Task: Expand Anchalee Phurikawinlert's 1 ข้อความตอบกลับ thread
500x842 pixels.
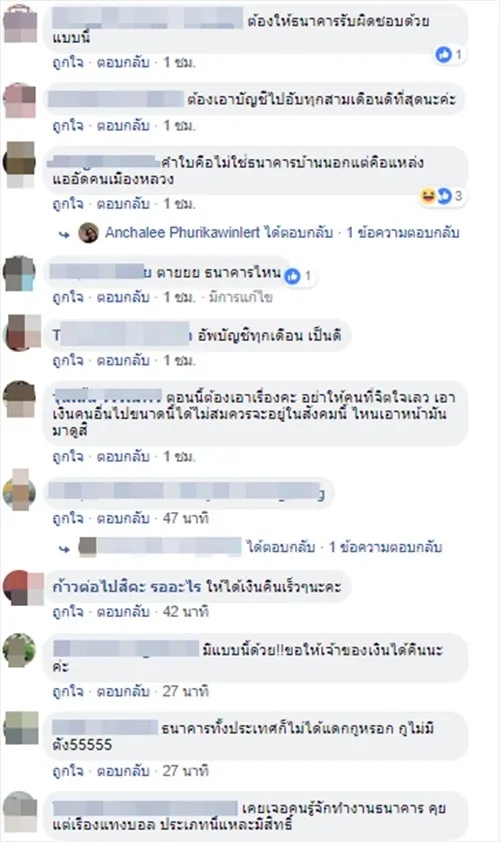Action: pyautogui.click(x=403, y=233)
